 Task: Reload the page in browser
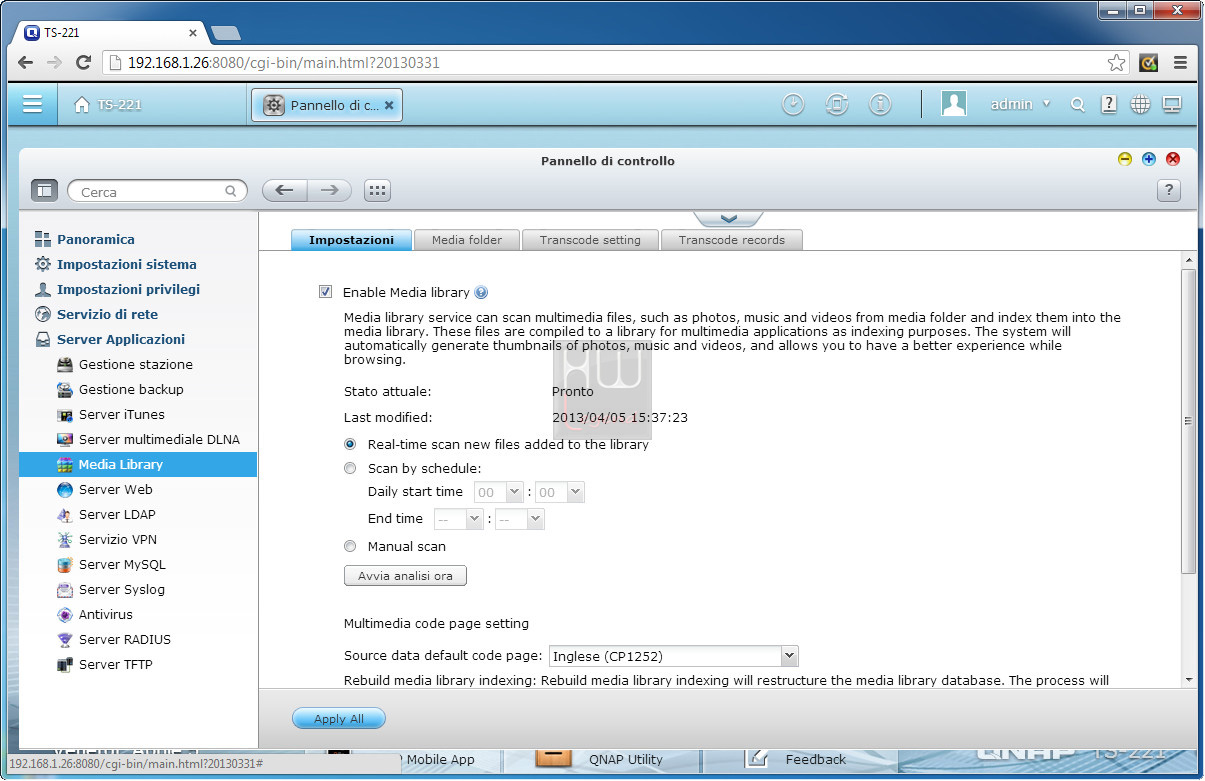[x=84, y=62]
